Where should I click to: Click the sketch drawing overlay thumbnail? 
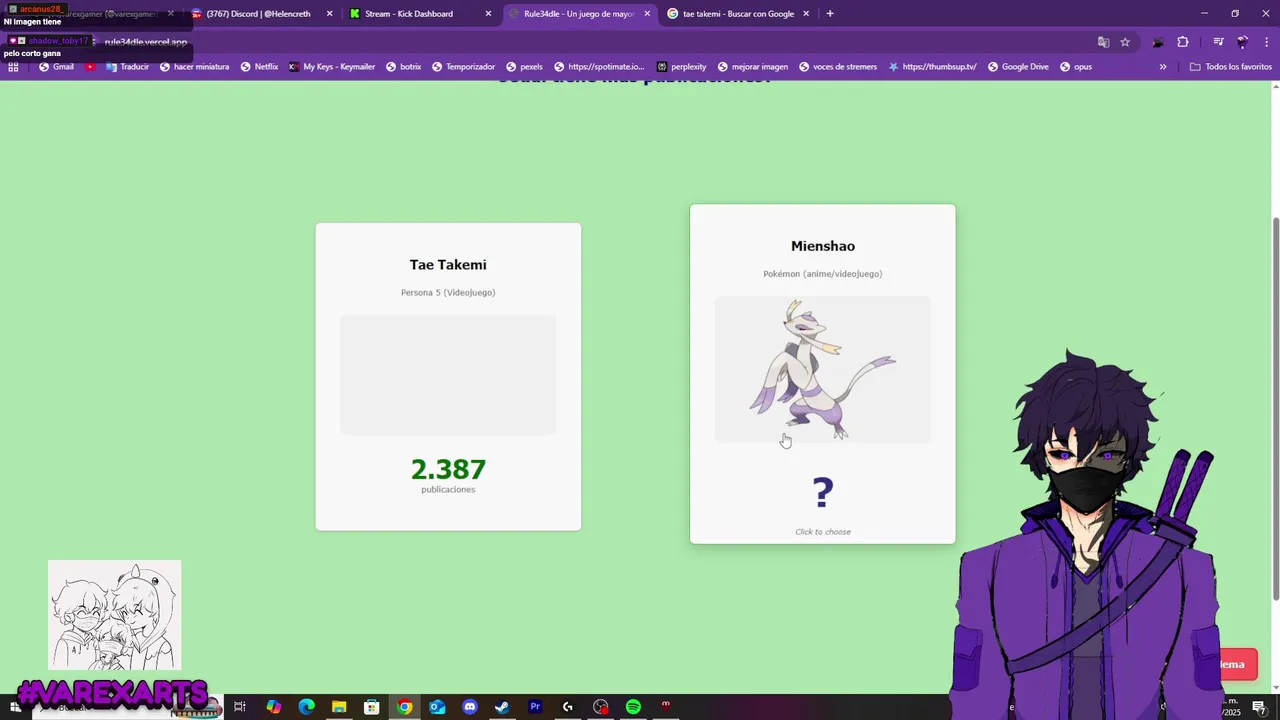click(x=115, y=615)
